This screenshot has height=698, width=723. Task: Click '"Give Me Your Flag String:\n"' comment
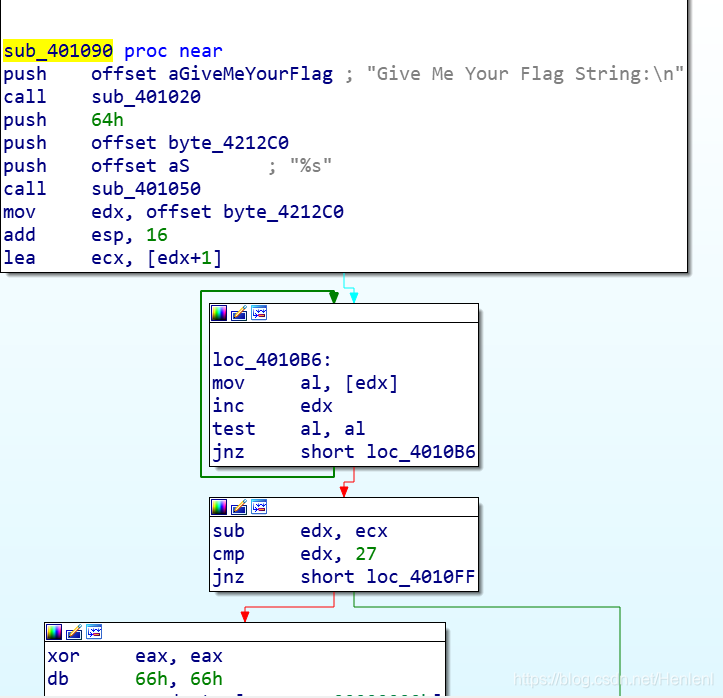tap(525, 74)
